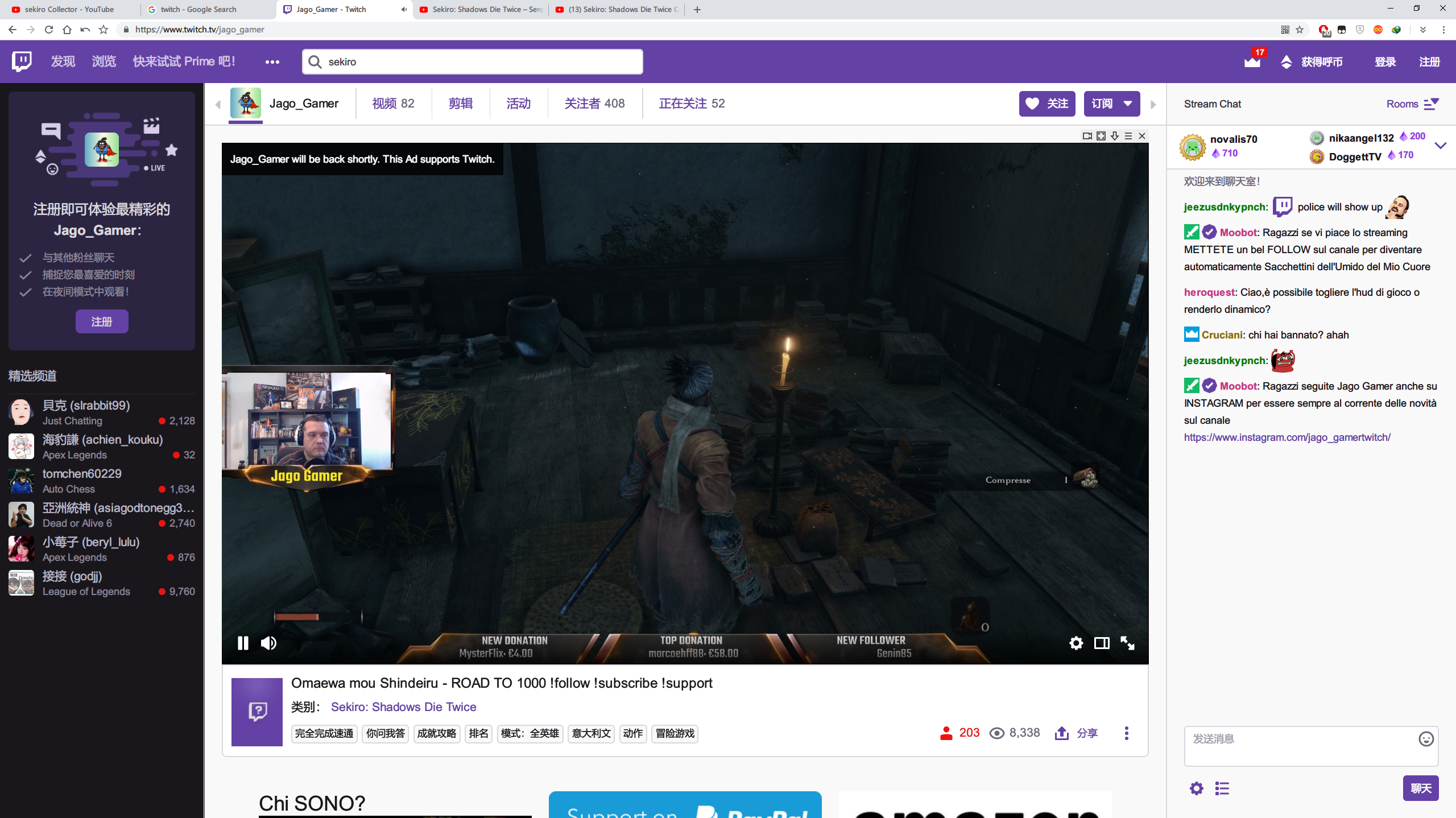Pause the stream playback
This screenshot has width=1456, height=818.
[243, 643]
